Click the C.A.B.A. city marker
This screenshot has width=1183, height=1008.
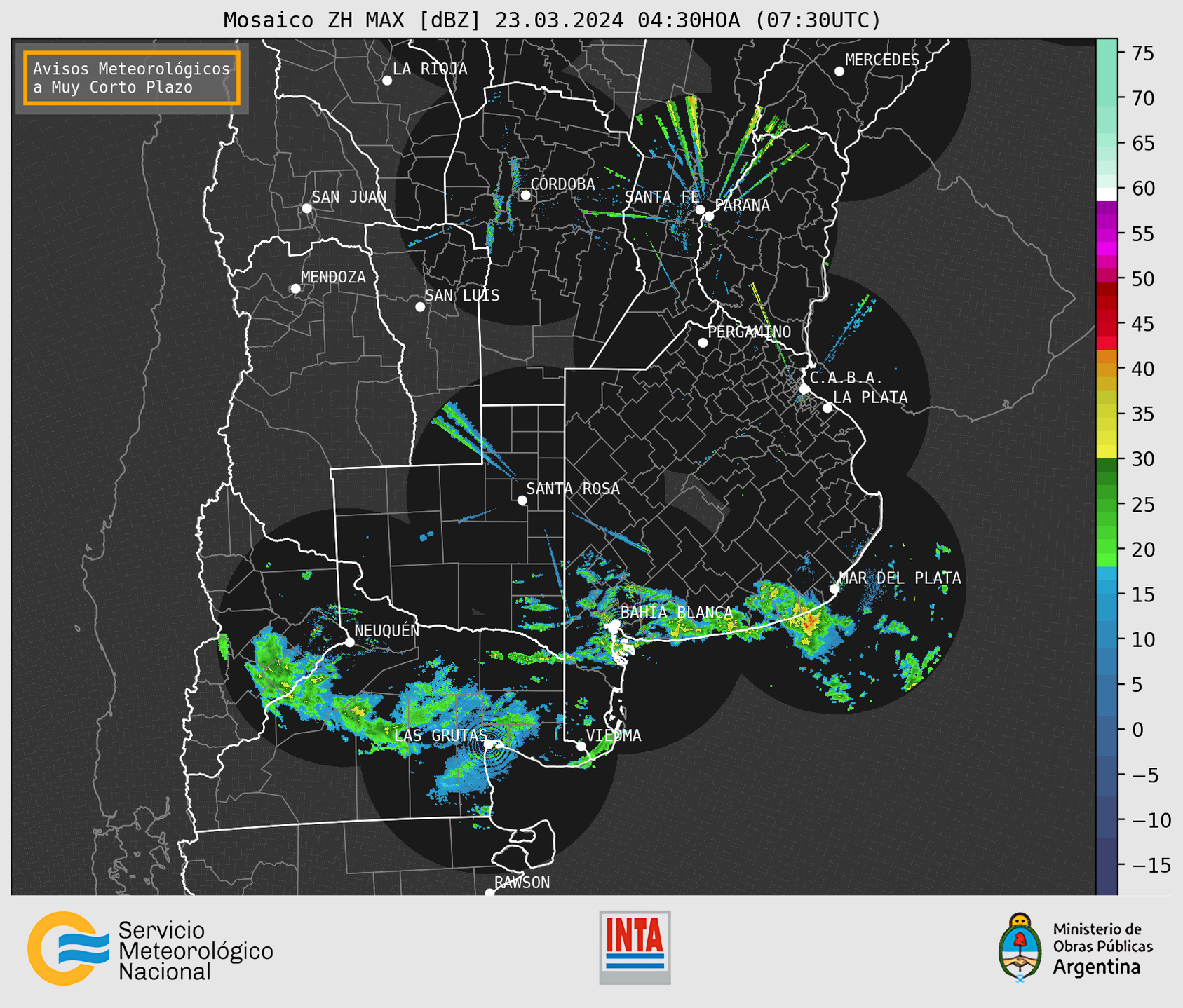[805, 389]
